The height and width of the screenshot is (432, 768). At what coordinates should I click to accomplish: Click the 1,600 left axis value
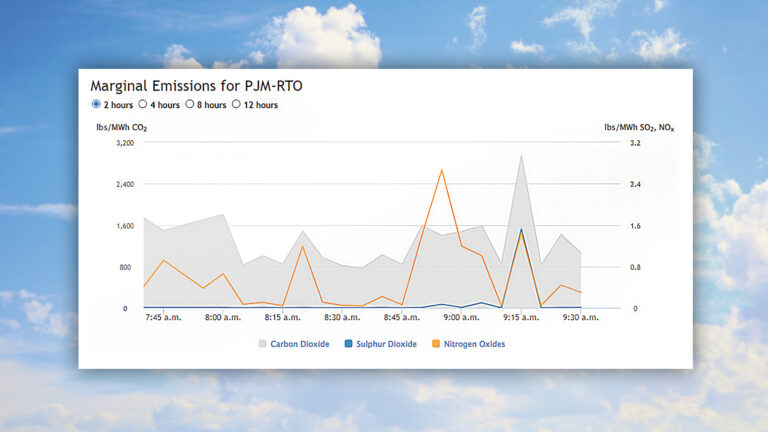pyautogui.click(x=125, y=226)
